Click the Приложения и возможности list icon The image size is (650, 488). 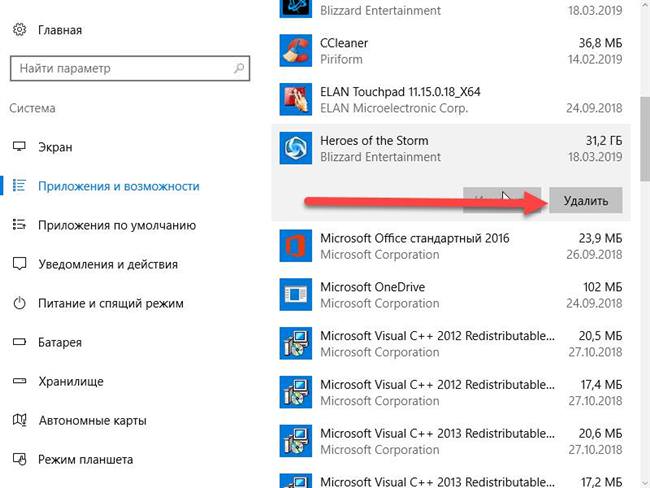click(19, 186)
